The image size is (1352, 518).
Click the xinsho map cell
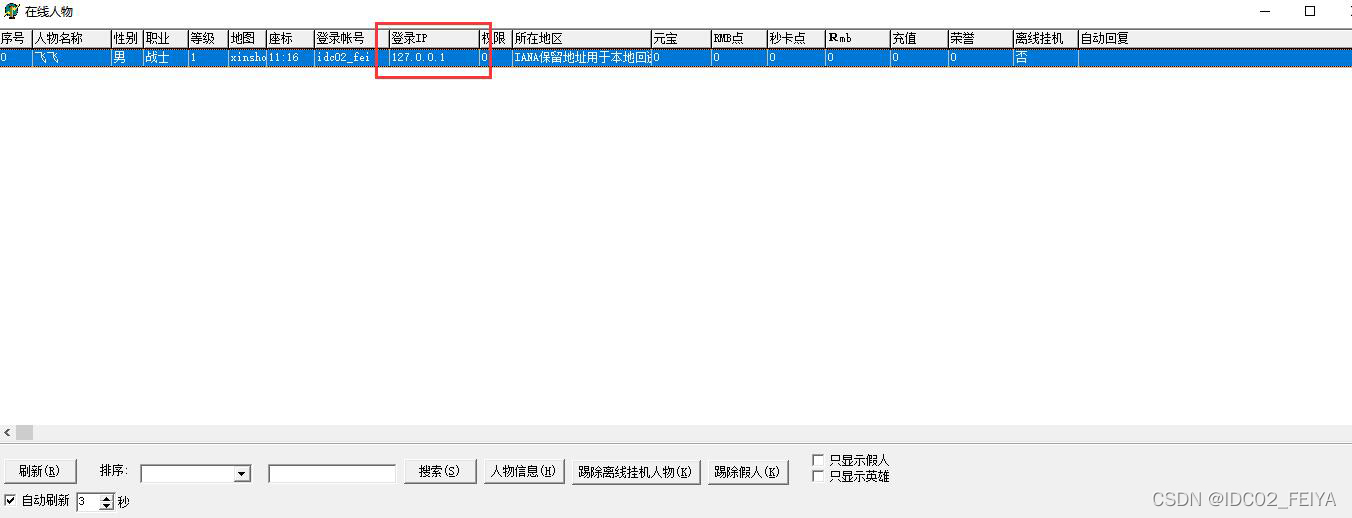point(247,58)
